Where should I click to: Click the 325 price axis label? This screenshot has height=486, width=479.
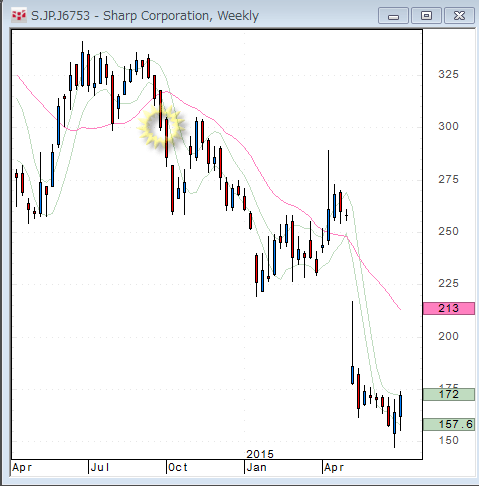click(448, 74)
